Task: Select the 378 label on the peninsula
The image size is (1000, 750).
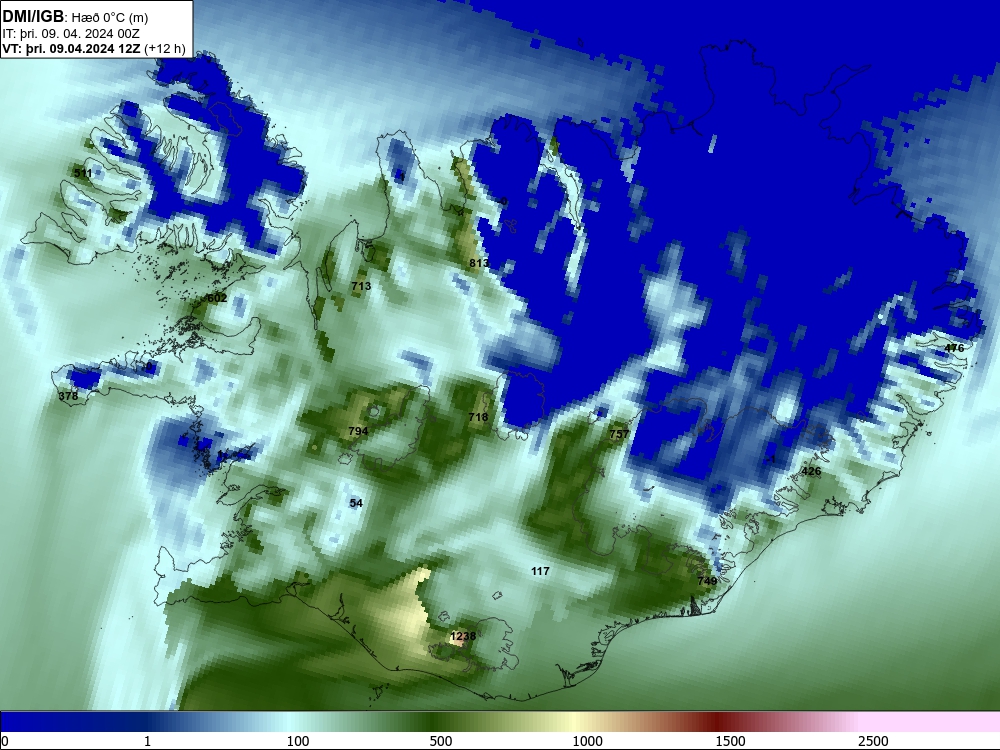Action: pos(68,396)
